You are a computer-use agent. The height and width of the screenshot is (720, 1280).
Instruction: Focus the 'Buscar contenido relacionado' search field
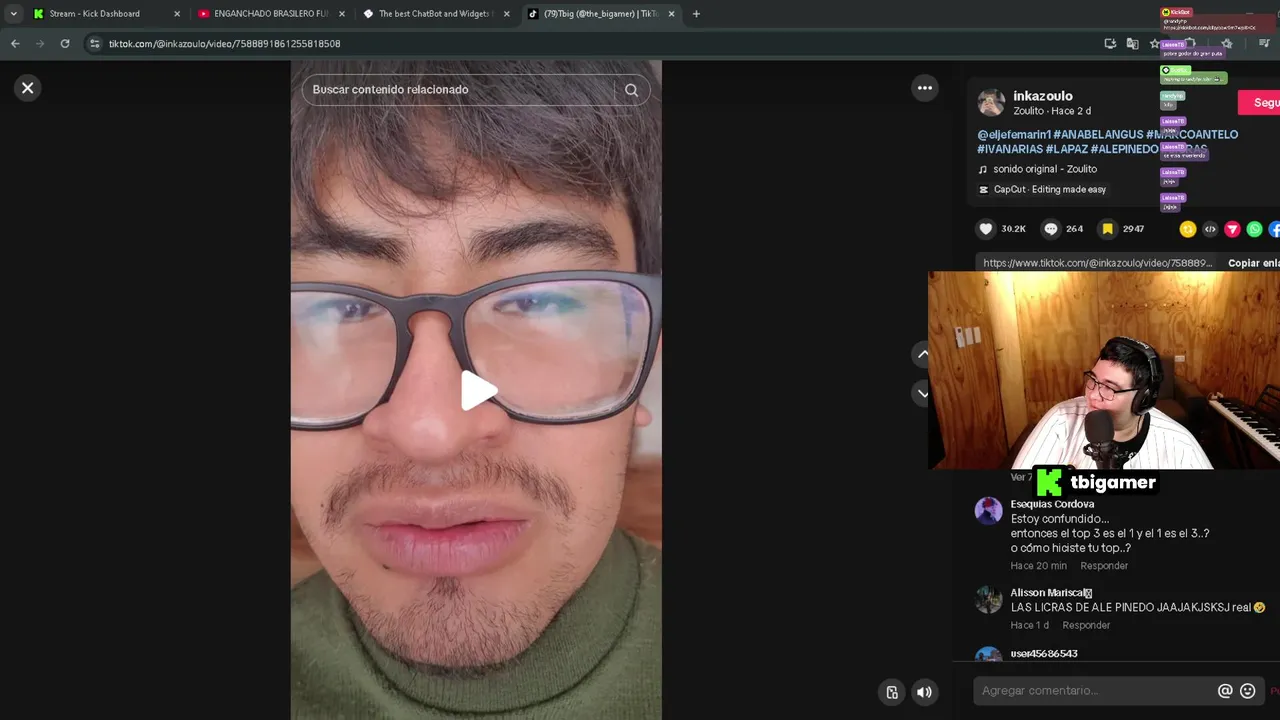point(458,90)
